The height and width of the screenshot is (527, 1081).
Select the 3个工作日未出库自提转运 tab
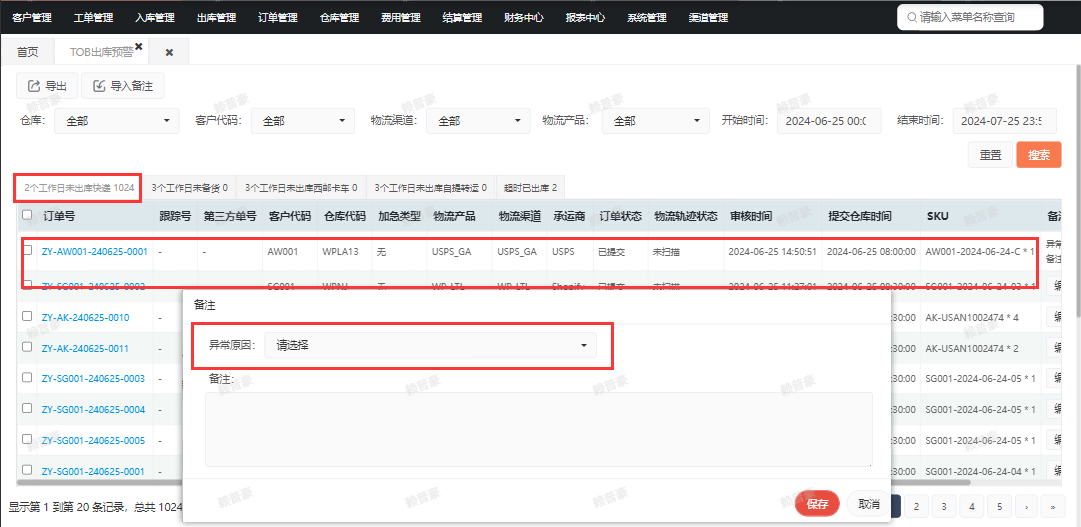(431, 188)
